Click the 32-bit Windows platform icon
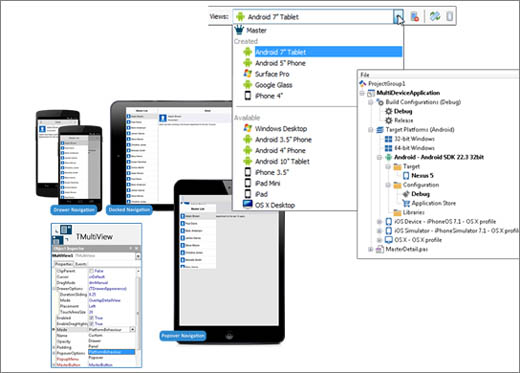This screenshot has width=520, height=373. coord(389,139)
